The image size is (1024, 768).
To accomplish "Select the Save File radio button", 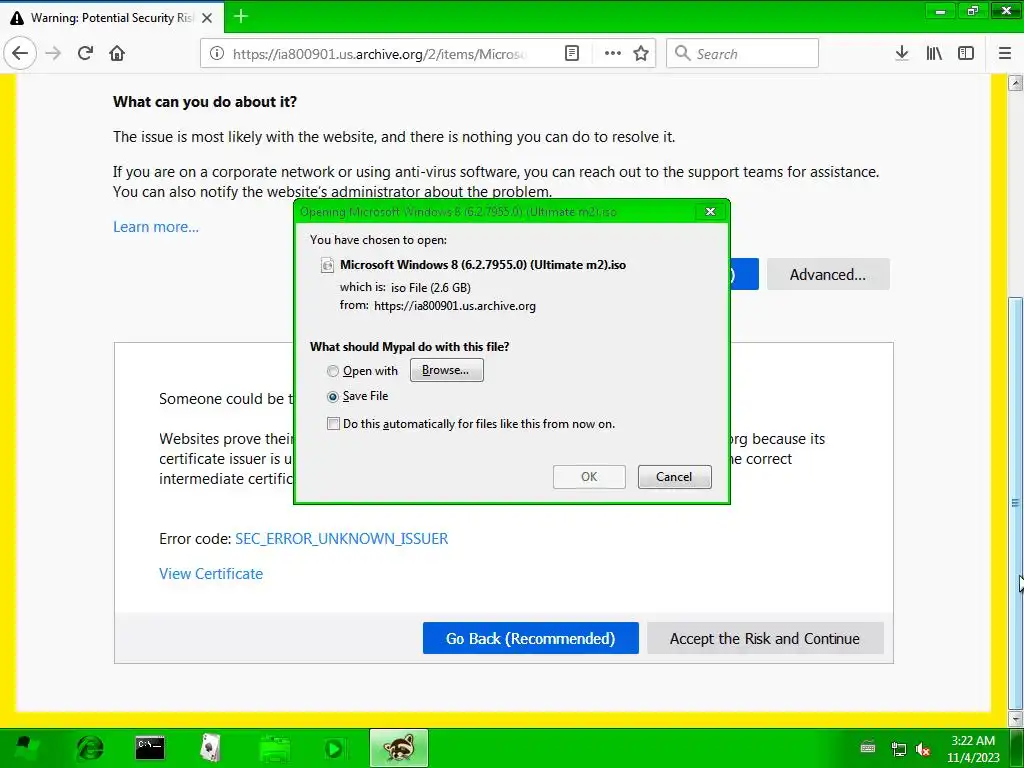I will [333, 396].
